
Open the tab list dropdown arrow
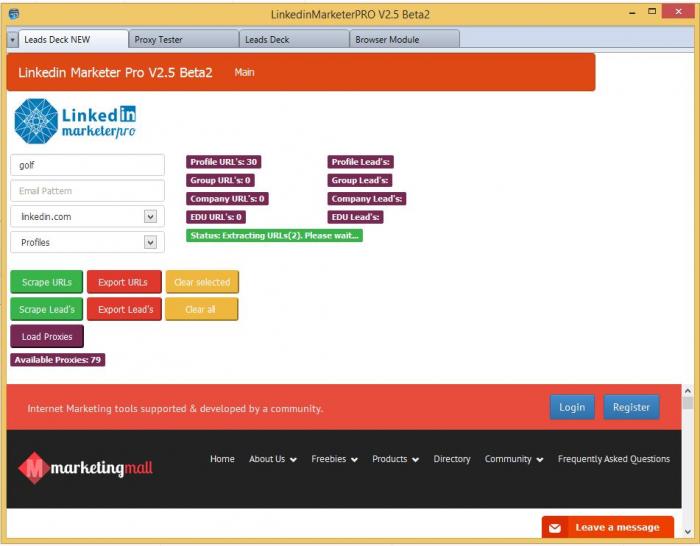(x=12, y=40)
